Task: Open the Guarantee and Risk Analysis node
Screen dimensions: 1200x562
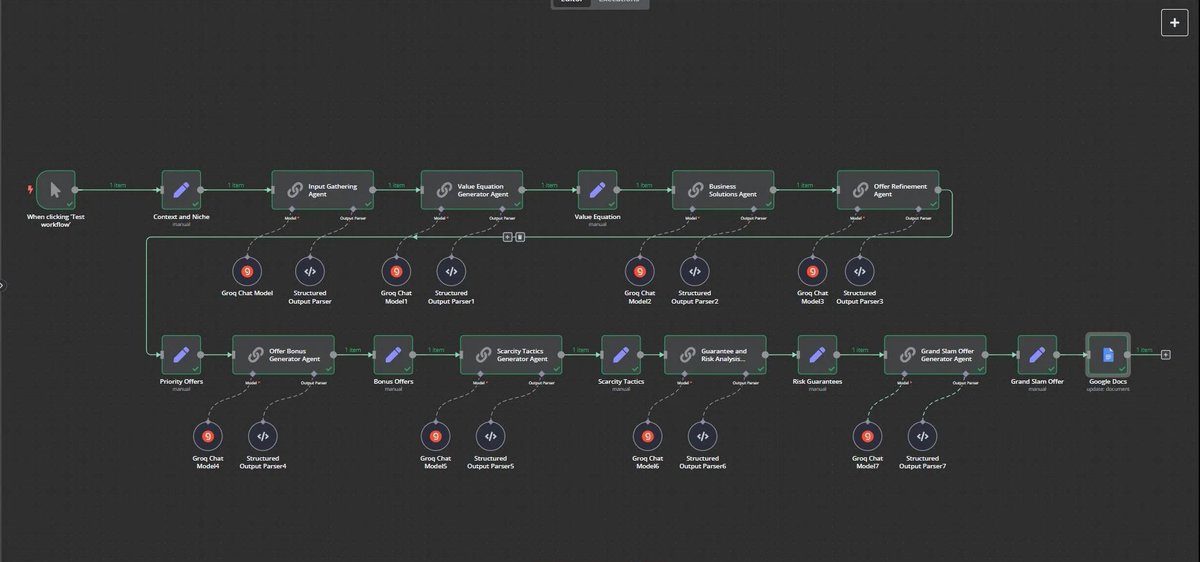Action: pos(716,354)
